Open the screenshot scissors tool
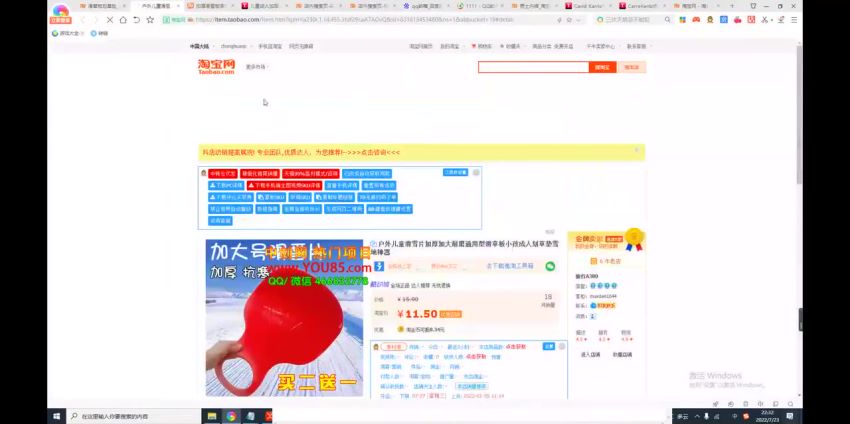The image size is (850, 424). point(765,20)
